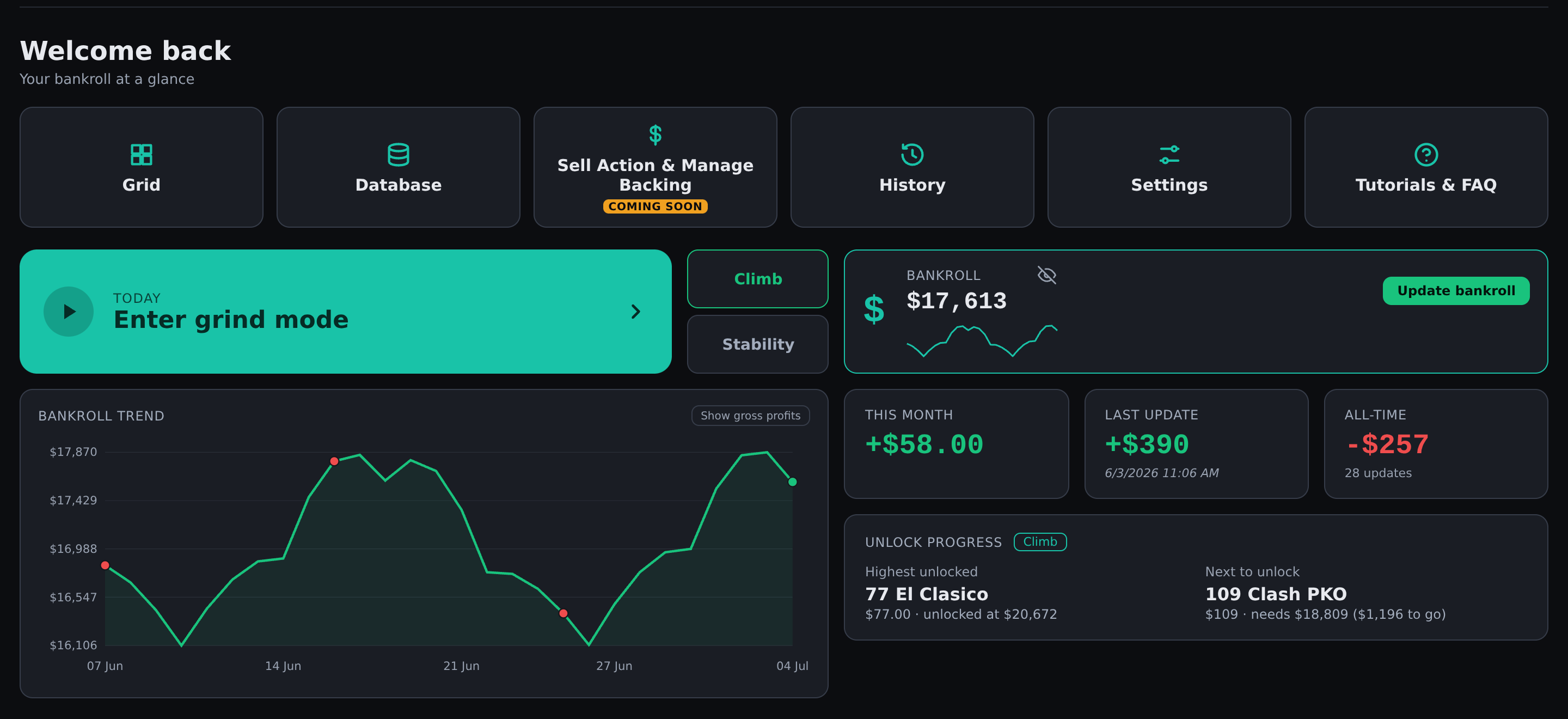Viewport: 1568px width, 719px height.
Task: Click Your bankroll at a glance subtitle
Action: tap(107, 79)
